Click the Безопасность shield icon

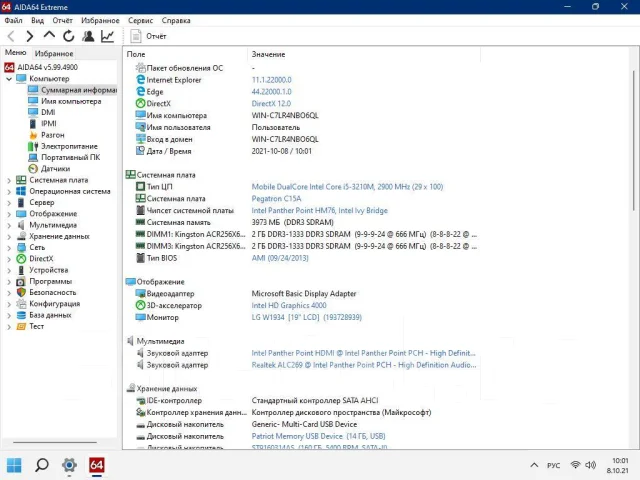click(x=21, y=293)
